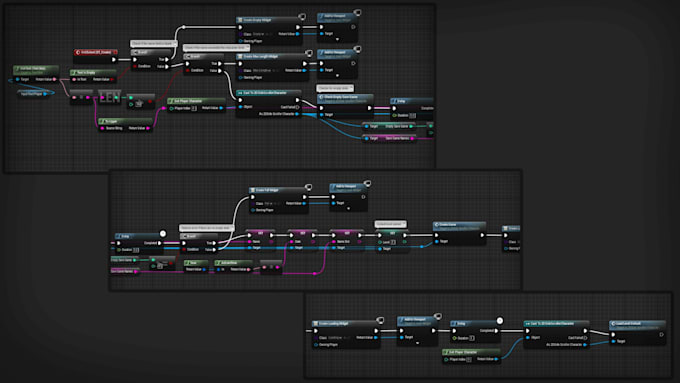Screen dimensions: 680x383
Task: Expand the second Add to Viewport node
Action: tap(337, 76)
